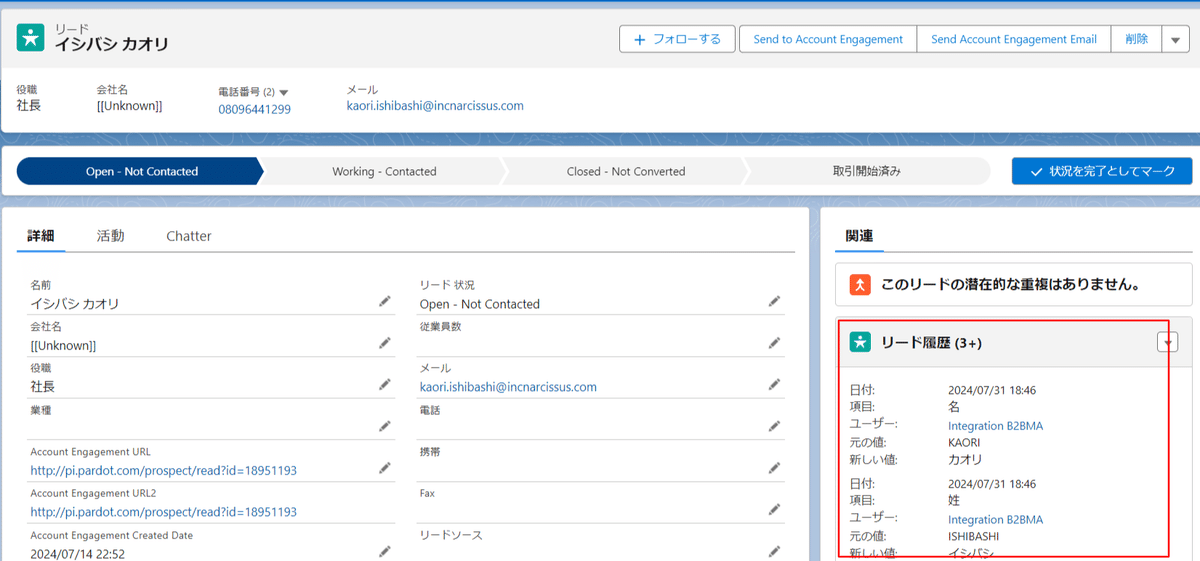Click 名前 value イシバシ カオリ in details
This screenshot has width=1200, height=561.
coord(75,304)
